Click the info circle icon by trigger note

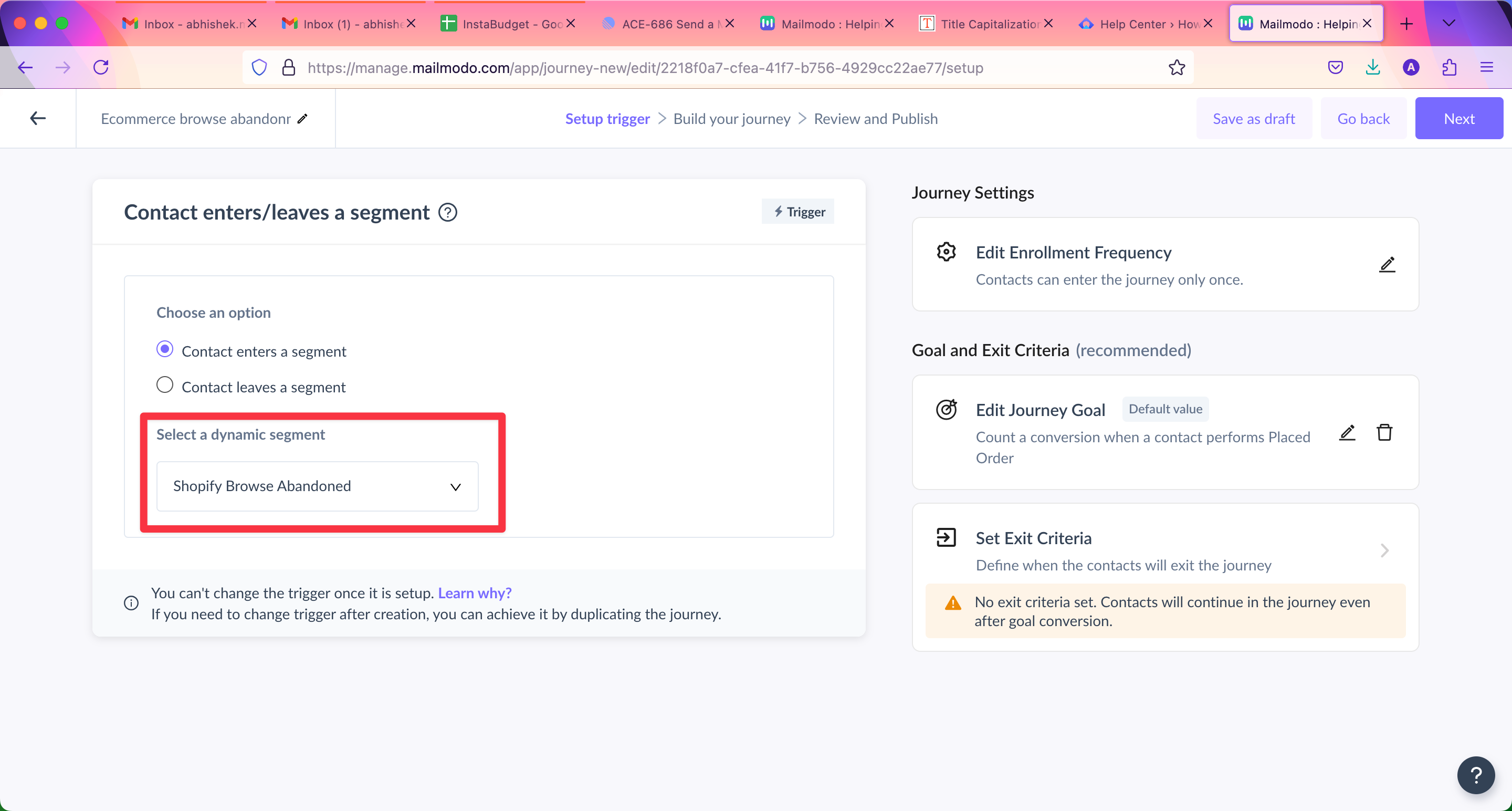[x=131, y=603]
